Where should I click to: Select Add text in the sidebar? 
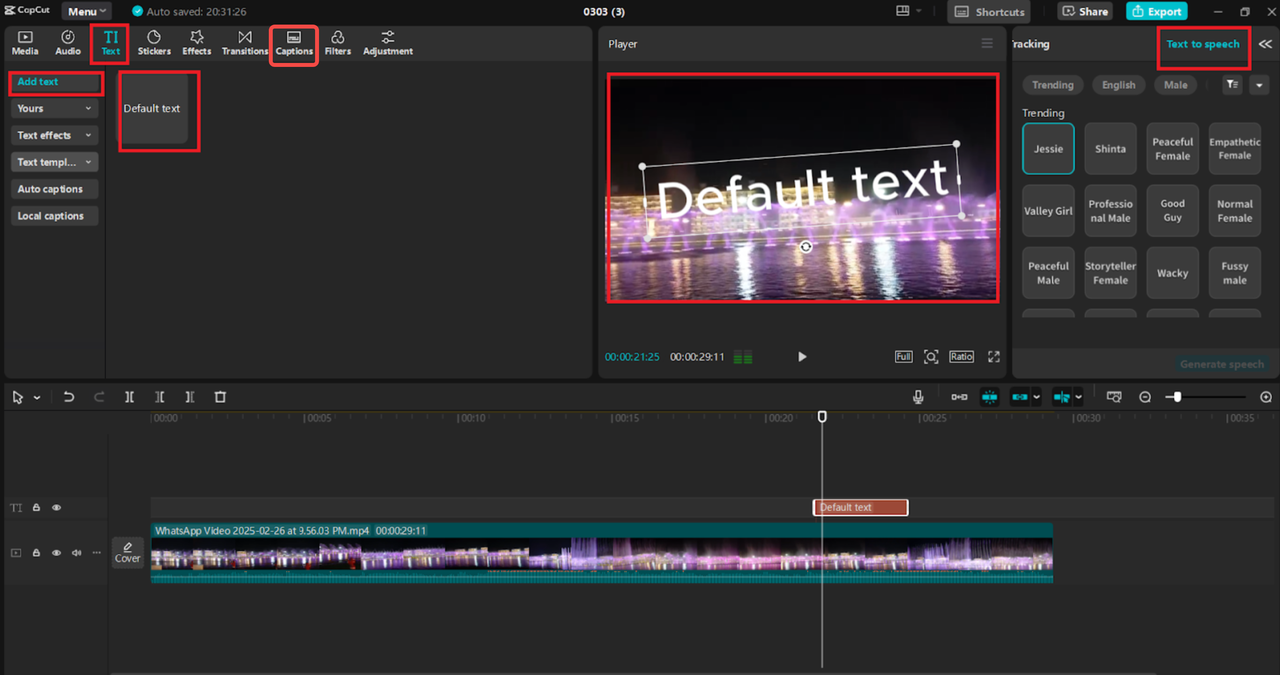pos(55,82)
